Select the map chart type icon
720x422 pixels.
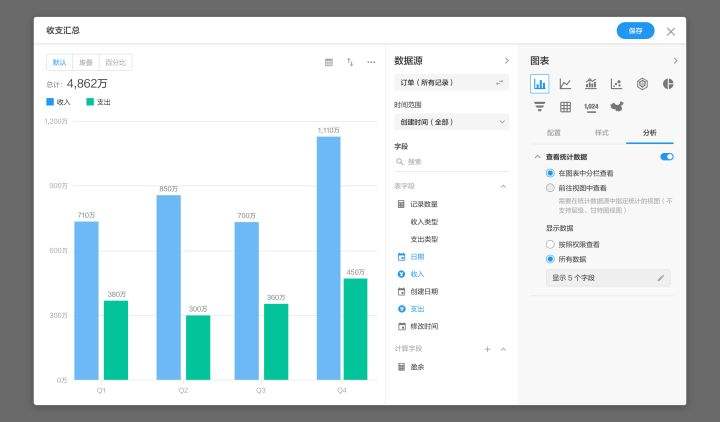[x=617, y=107]
